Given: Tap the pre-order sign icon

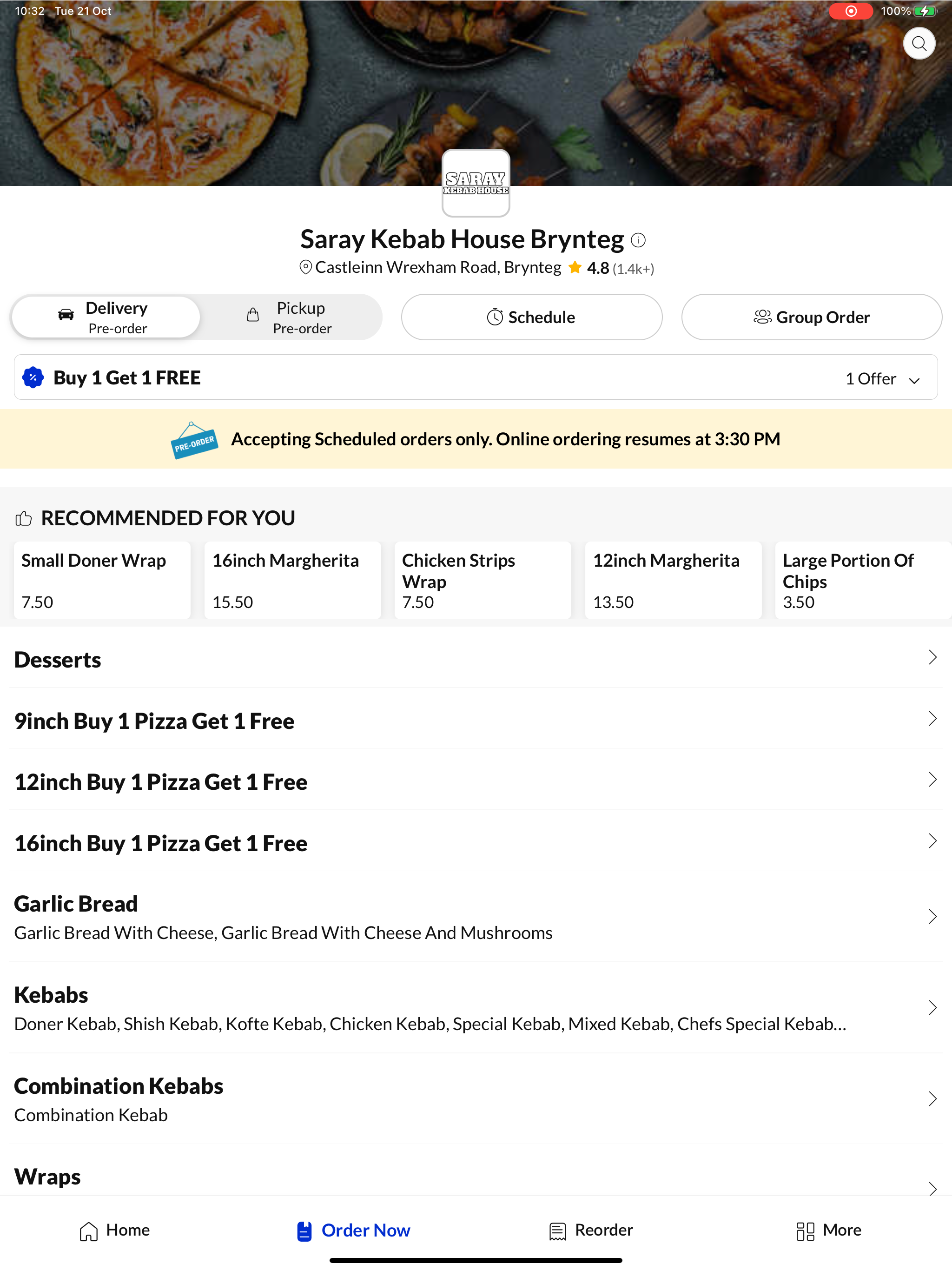Looking at the screenshot, I should click(x=194, y=440).
